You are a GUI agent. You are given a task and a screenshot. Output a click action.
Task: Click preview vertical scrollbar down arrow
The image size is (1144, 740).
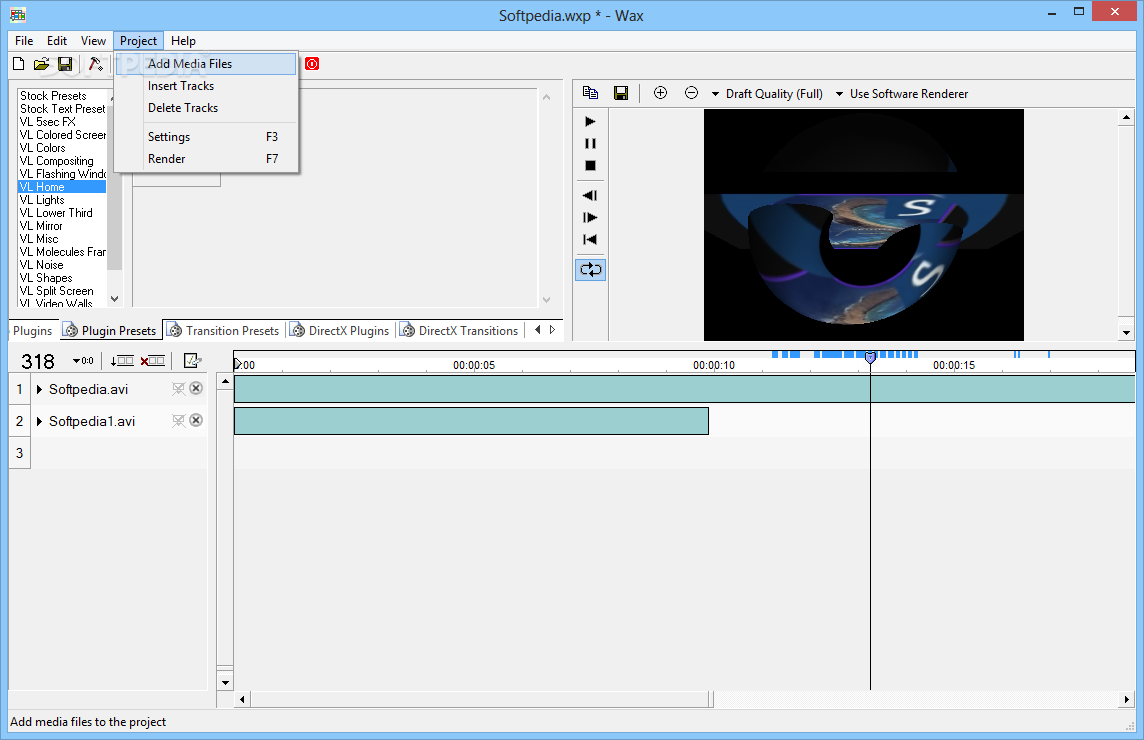point(1126,332)
